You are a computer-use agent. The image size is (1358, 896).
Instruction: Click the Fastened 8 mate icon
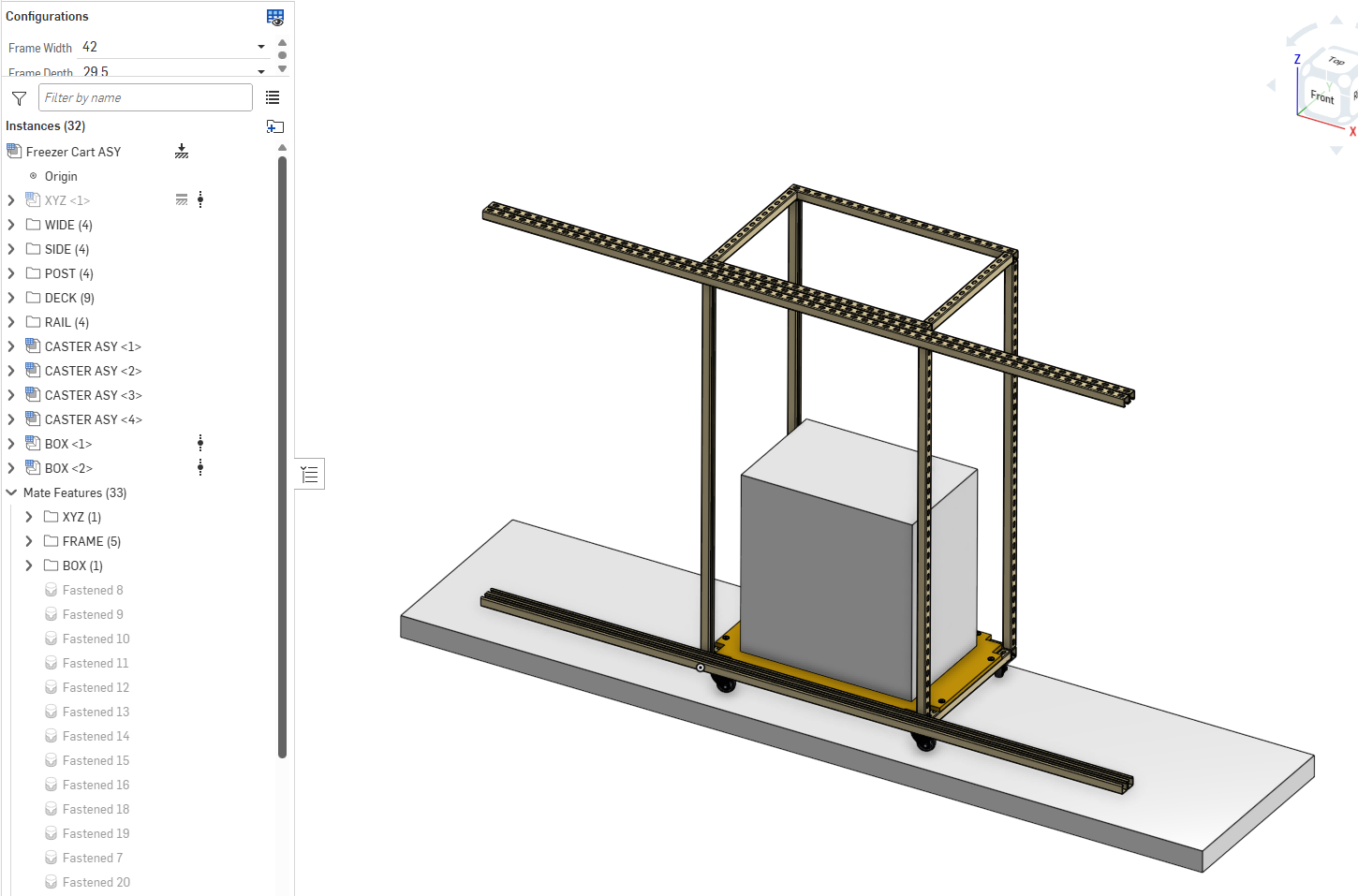point(52,590)
